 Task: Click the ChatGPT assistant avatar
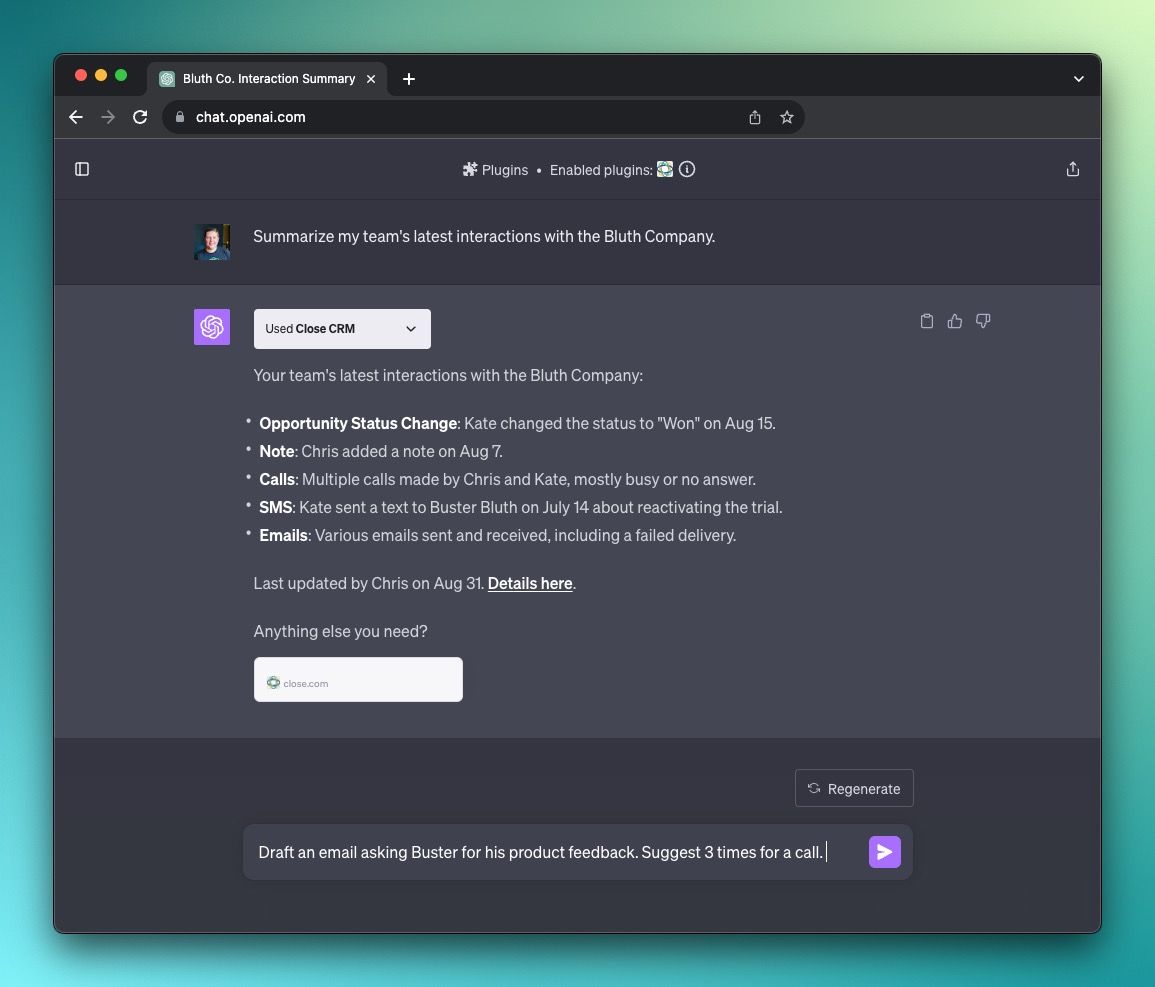pyautogui.click(x=212, y=327)
